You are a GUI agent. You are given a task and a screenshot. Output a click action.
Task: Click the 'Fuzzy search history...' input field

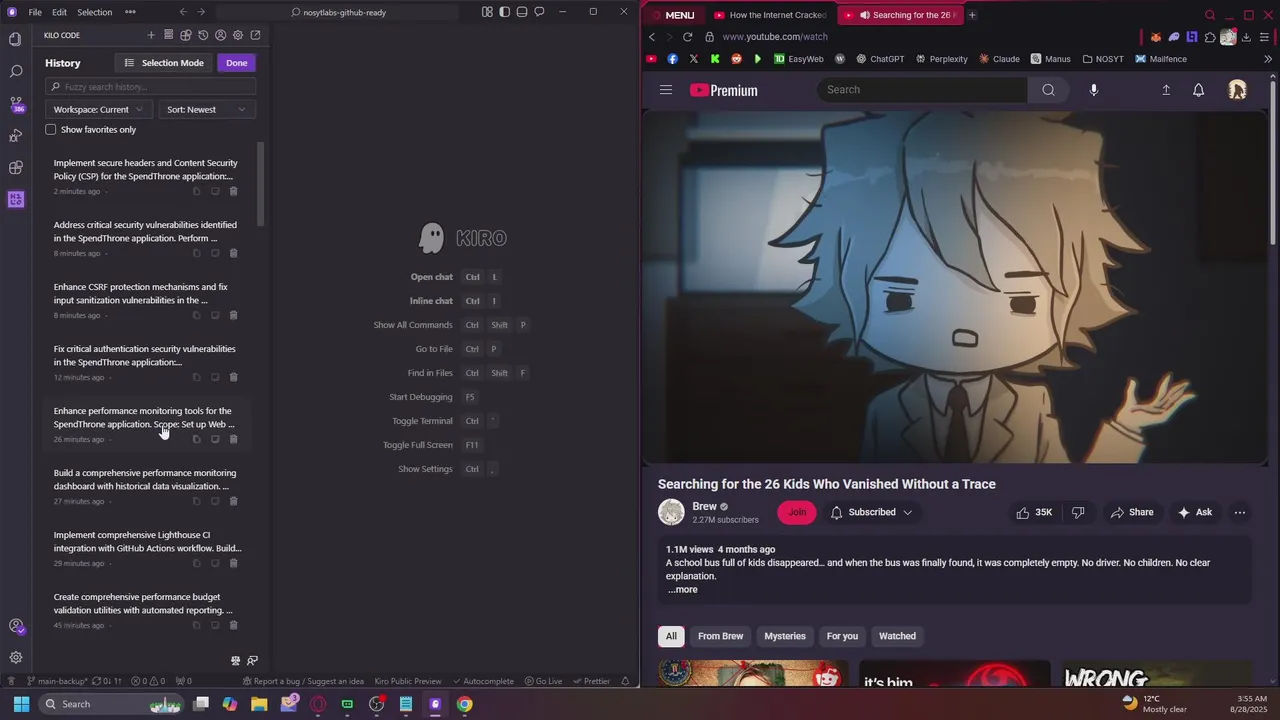[150, 87]
